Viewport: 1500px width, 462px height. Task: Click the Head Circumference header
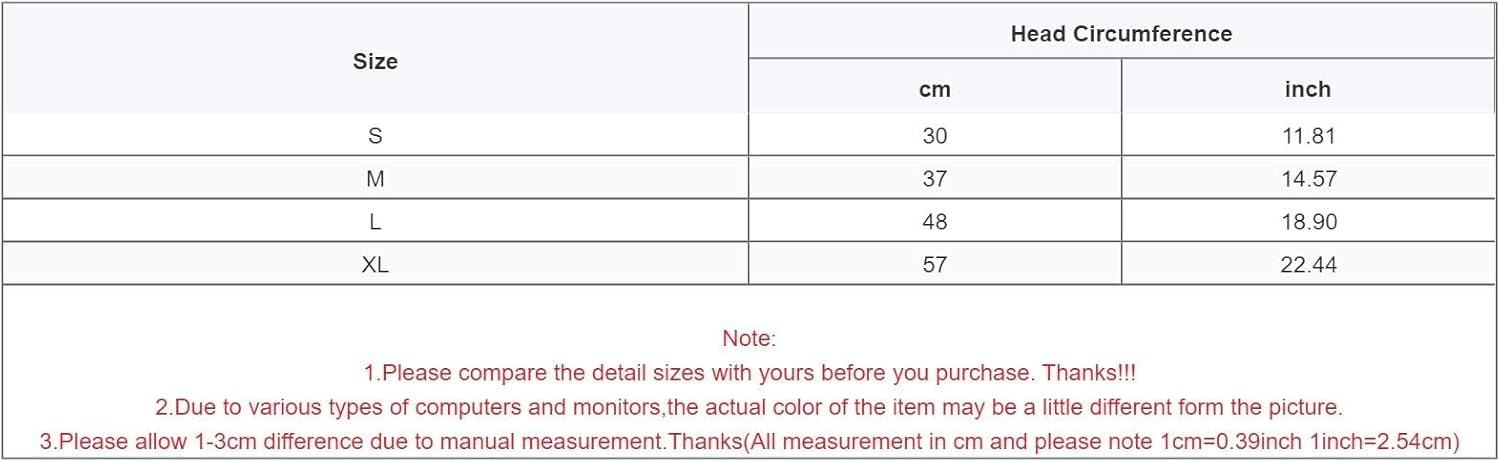click(x=1121, y=33)
